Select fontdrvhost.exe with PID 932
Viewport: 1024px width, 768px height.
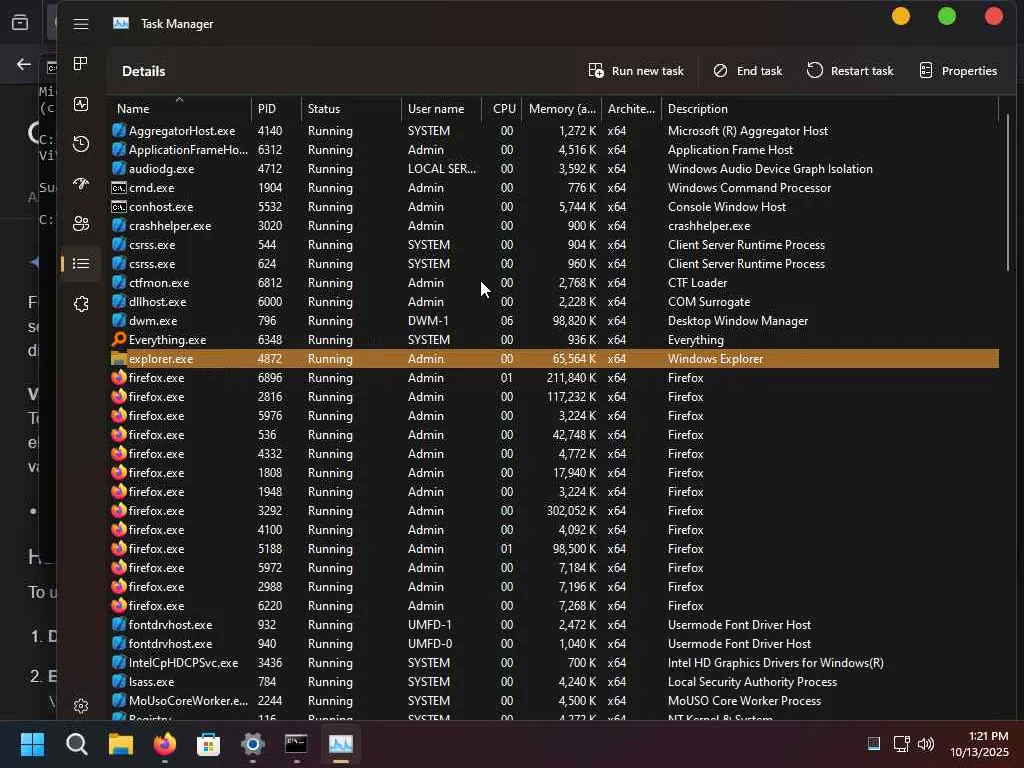pyautogui.click(x=554, y=624)
